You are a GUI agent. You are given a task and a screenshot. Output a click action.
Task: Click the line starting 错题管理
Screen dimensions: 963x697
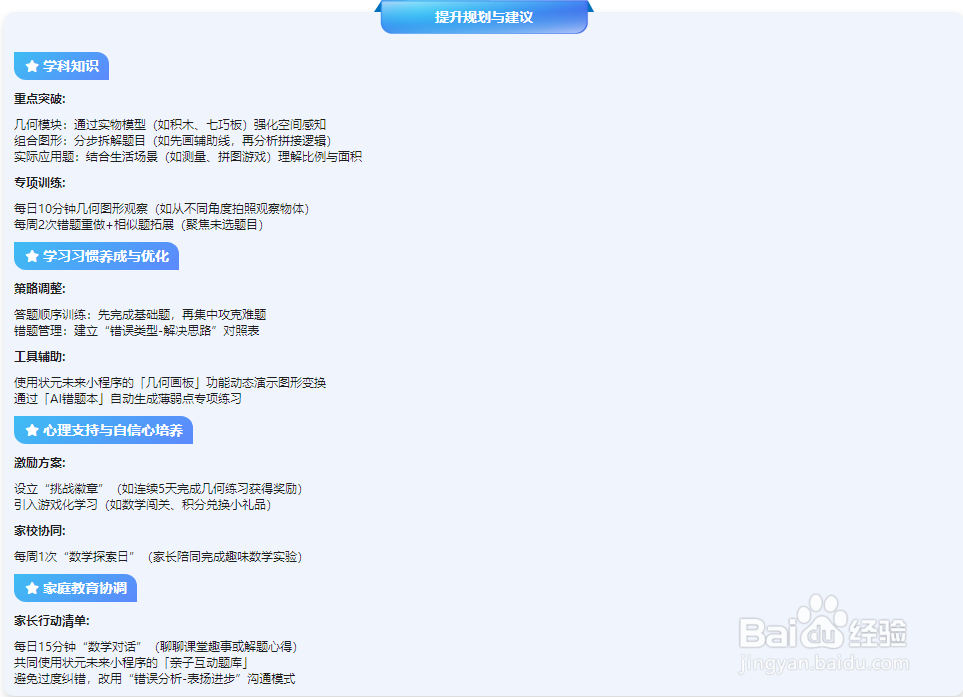point(137,330)
